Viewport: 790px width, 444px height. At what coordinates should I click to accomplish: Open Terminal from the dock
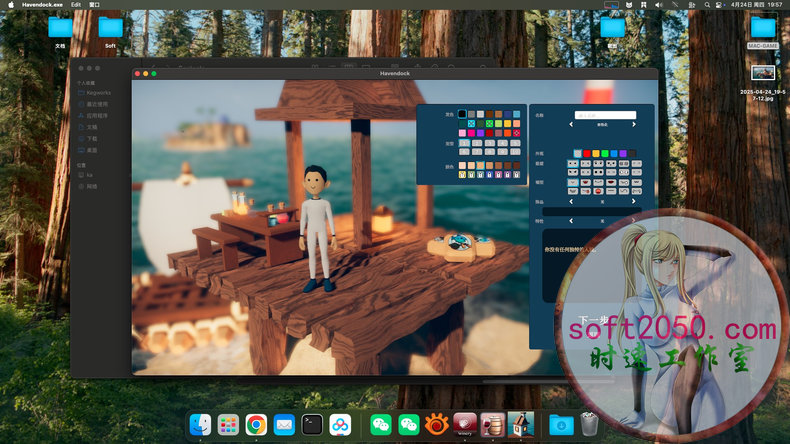tap(312, 425)
